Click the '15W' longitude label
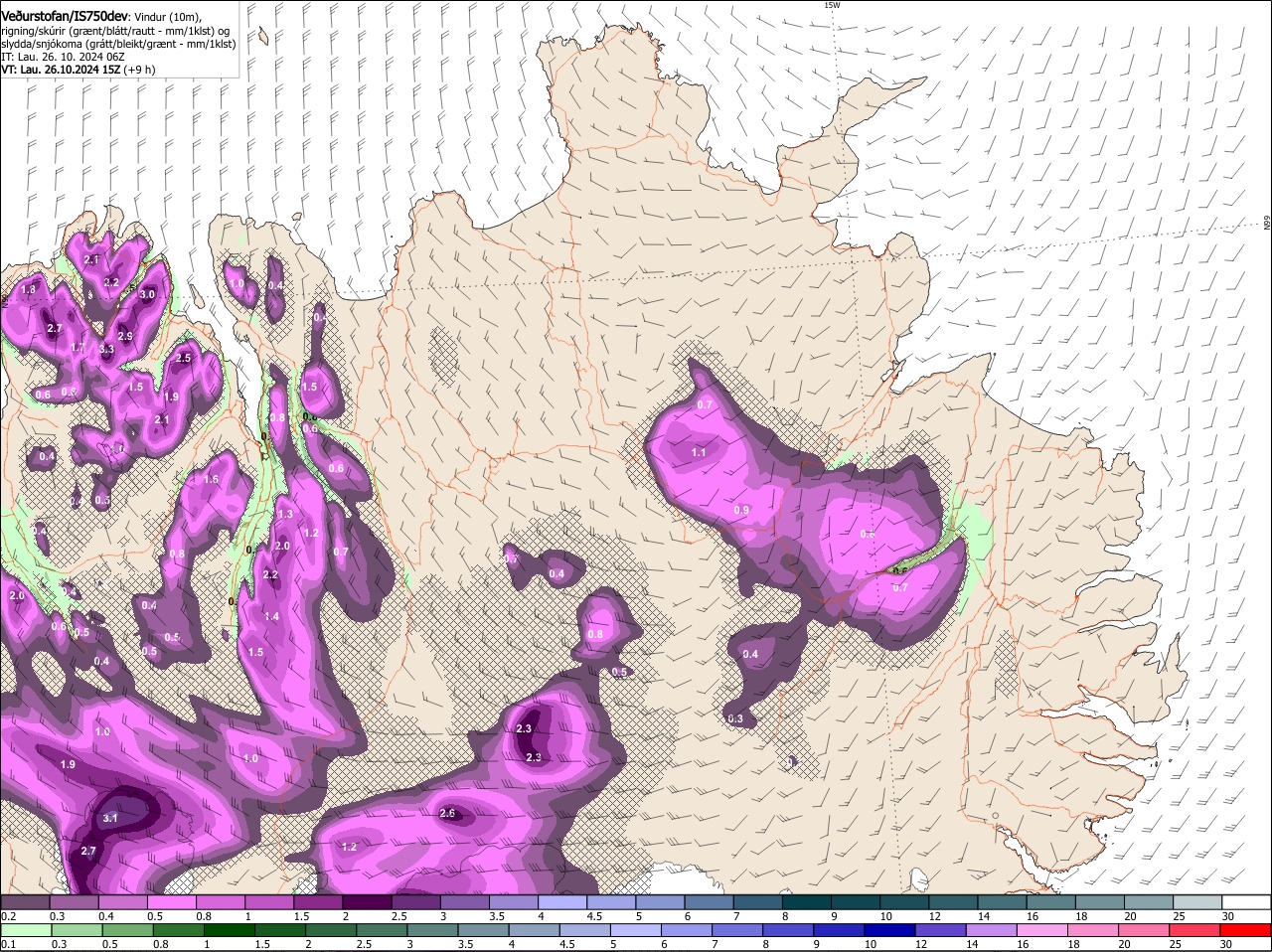This screenshot has height=952, width=1272. click(x=832, y=5)
